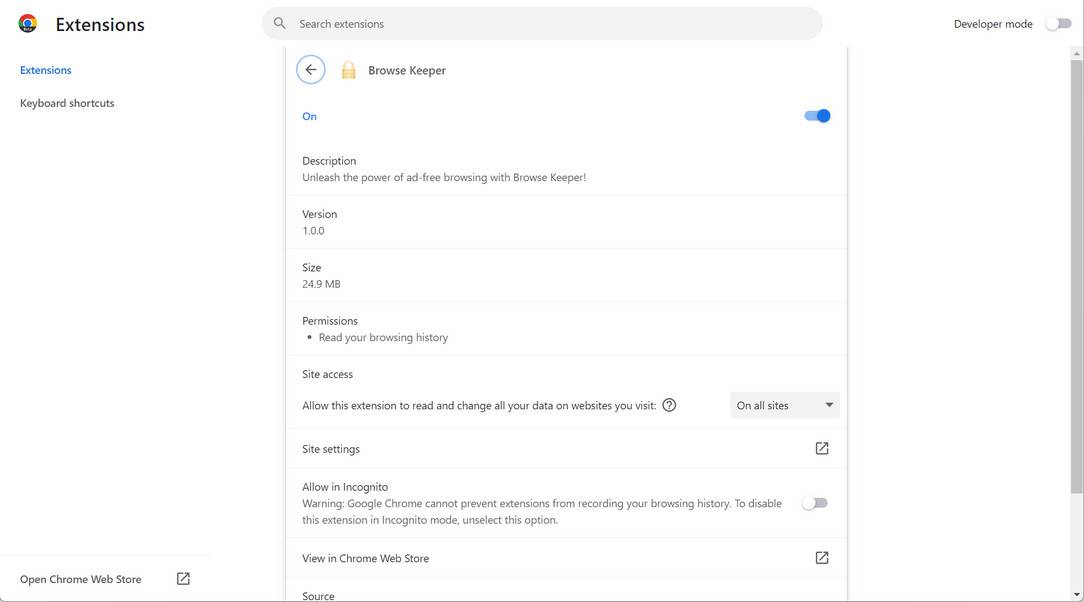Toggle Developer mode on
1084x602 pixels.
click(x=1058, y=24)
